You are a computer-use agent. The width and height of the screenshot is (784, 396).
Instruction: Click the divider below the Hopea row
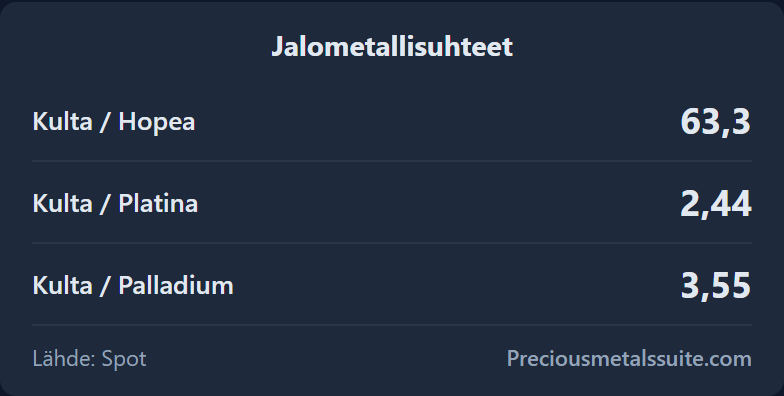(x=392, y=161)
